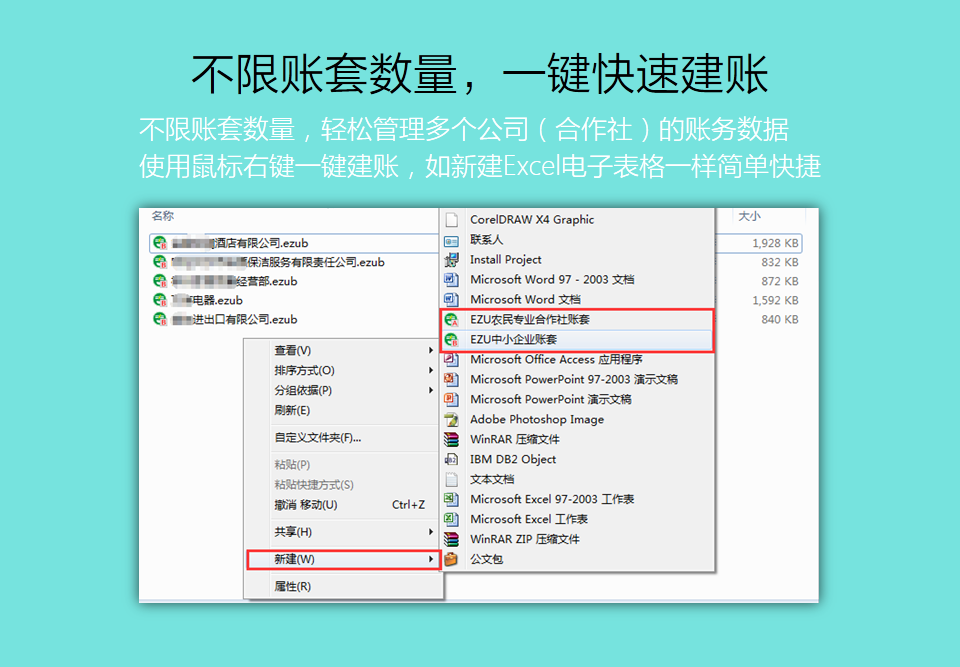Click the Microsoft Word 文档 icon

452,300
